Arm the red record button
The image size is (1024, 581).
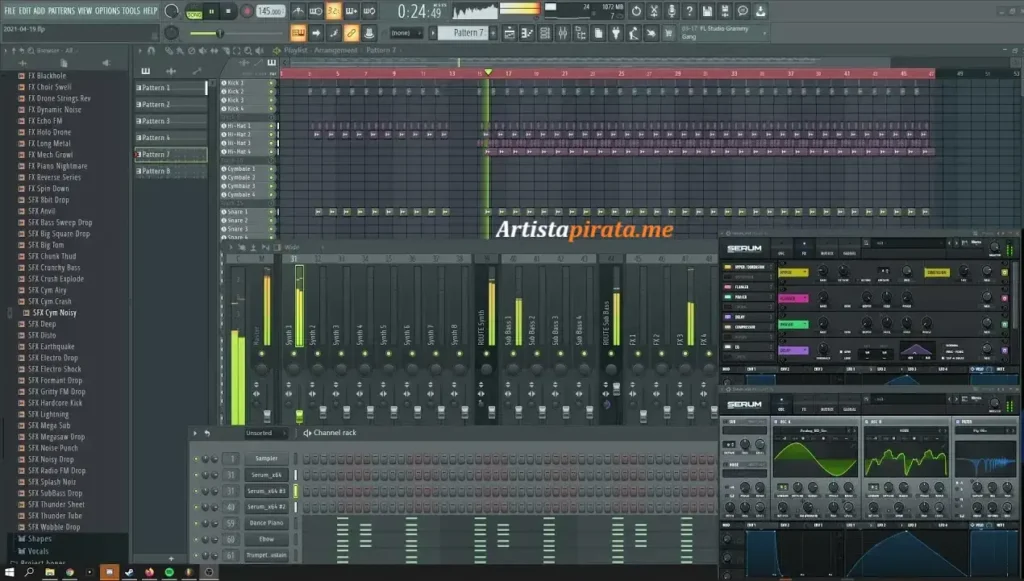click(x=247, y=11)
